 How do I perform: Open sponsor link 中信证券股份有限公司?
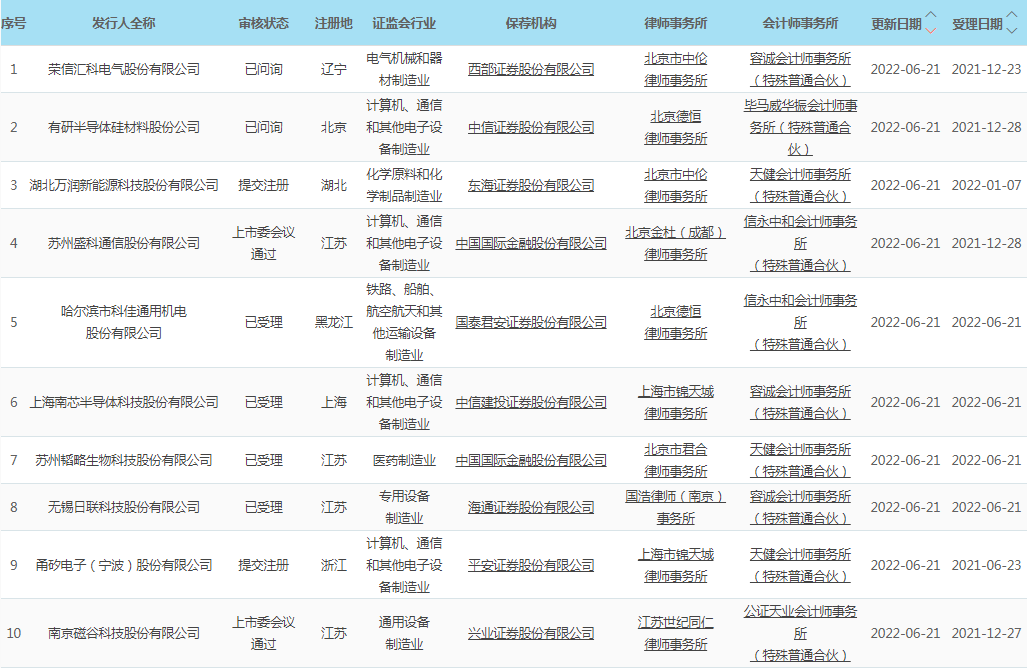[531, 127]
